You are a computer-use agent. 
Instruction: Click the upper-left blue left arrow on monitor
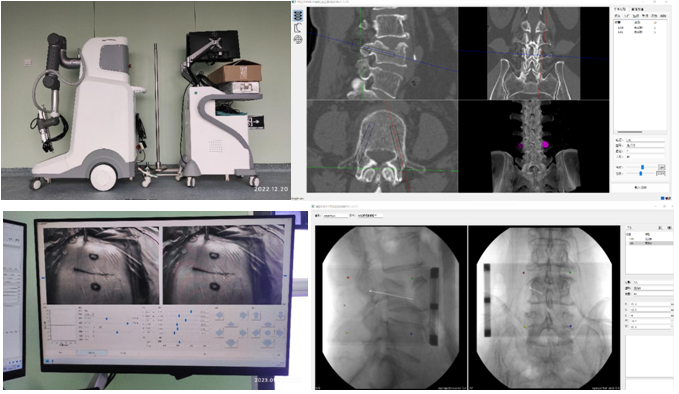pyautogui.click(x=220, y=316)
